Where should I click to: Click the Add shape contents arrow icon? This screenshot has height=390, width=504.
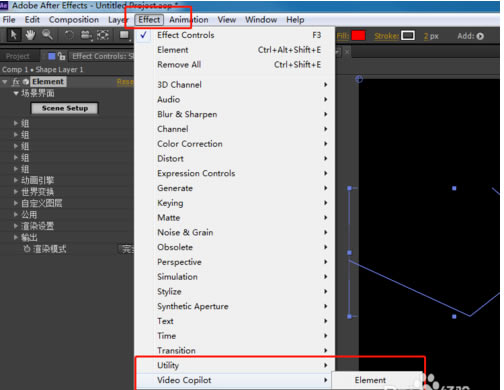click(480, 36)
